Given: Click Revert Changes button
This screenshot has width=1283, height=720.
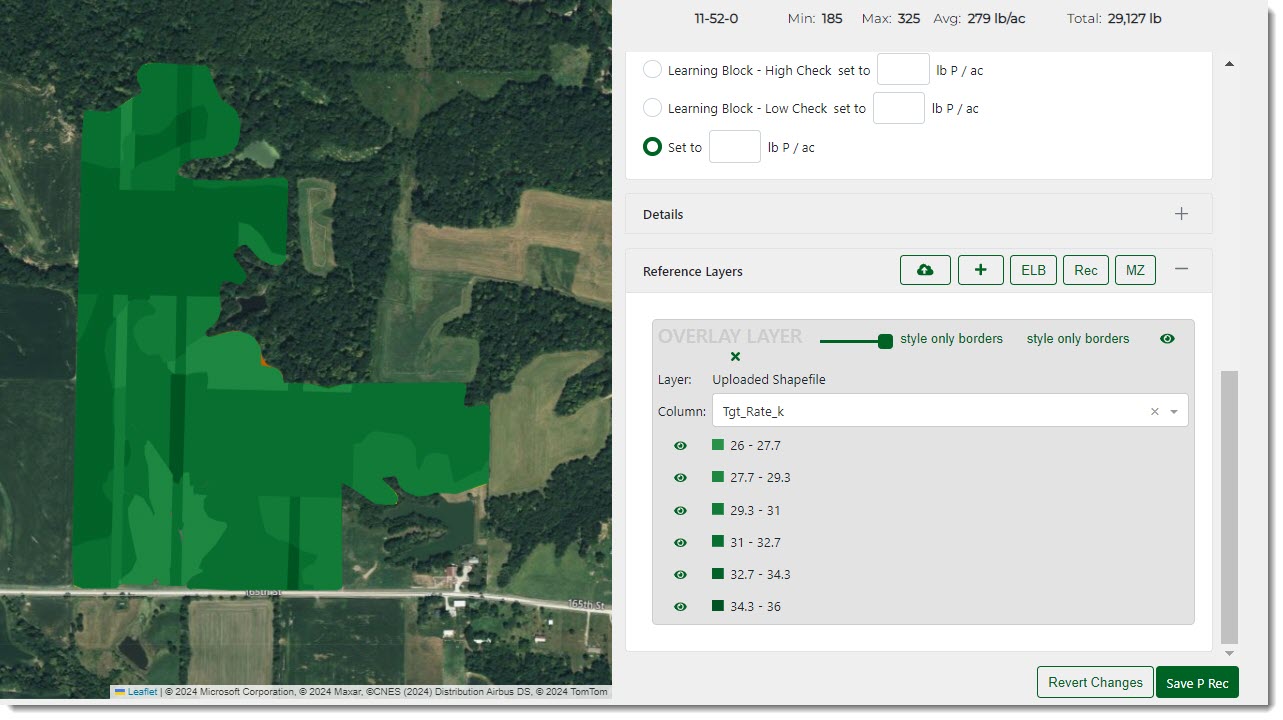Looking at the screenshot, I should [x=1095, y=682].
